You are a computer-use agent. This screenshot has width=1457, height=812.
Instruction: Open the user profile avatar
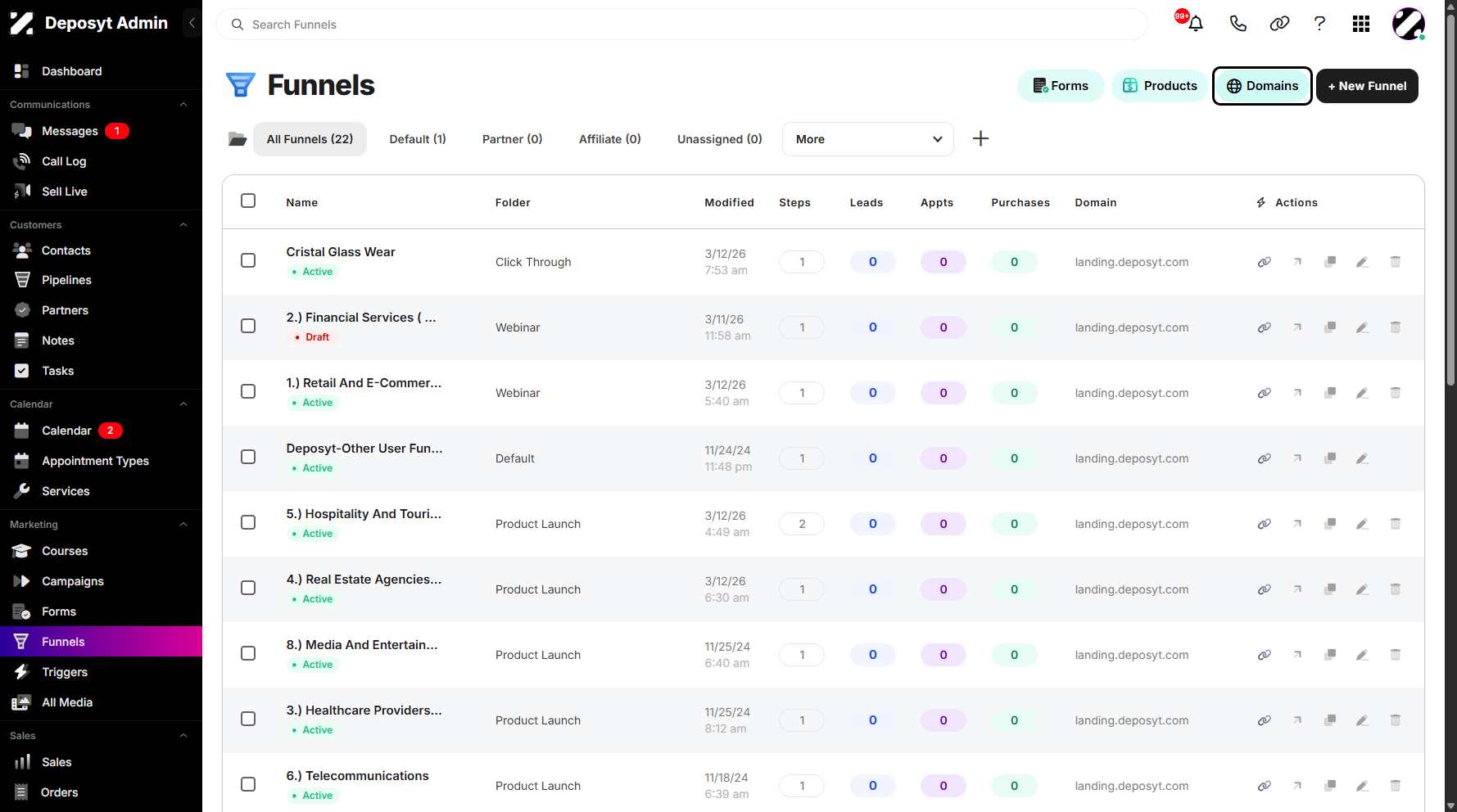coord(1409,24)
